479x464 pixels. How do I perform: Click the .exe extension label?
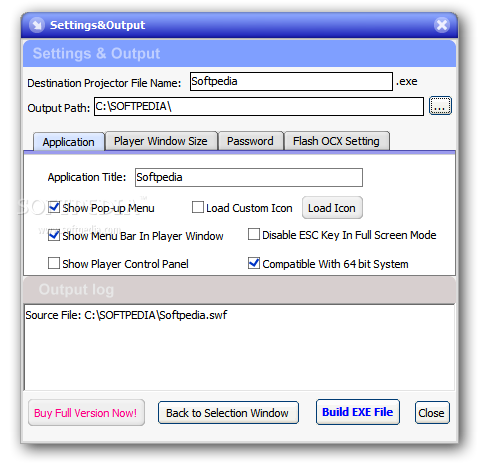(407, 81)
